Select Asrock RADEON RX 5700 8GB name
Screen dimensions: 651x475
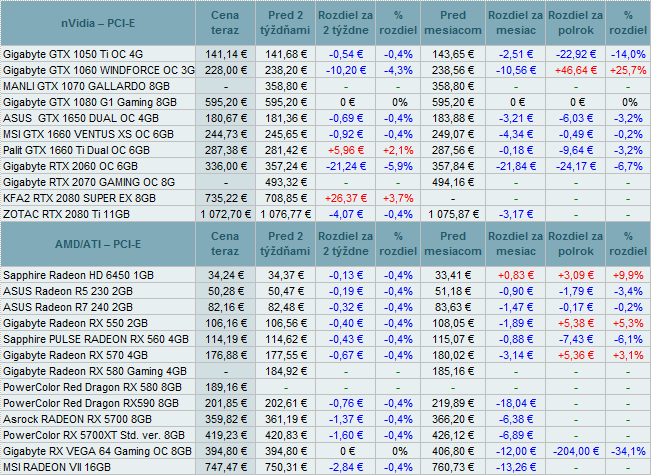click(x=77, y=419)
